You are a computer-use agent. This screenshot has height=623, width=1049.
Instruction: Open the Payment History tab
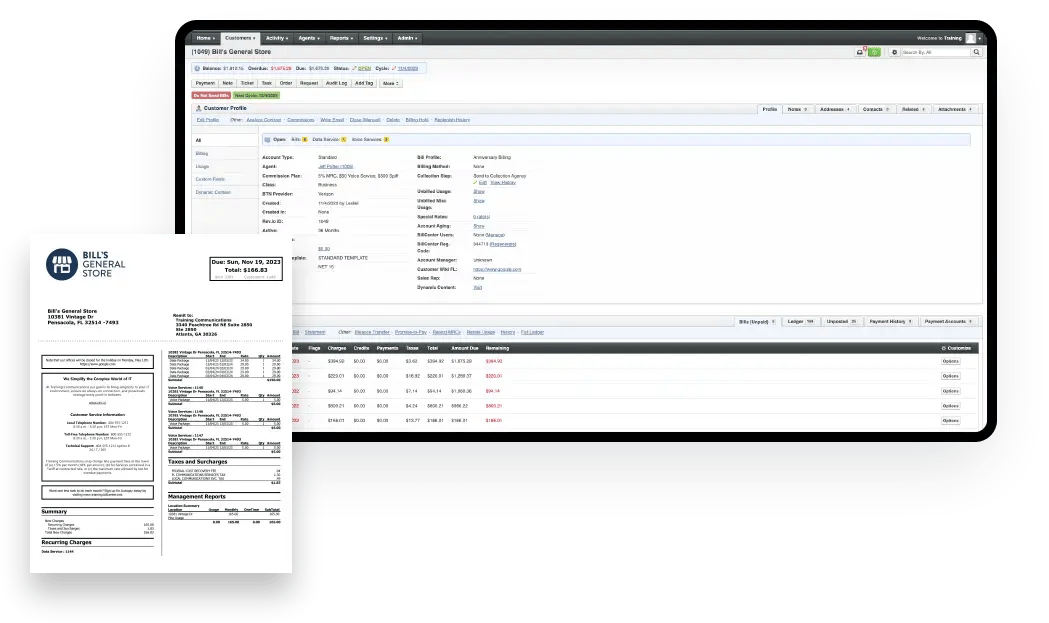[x=890, y=322]
